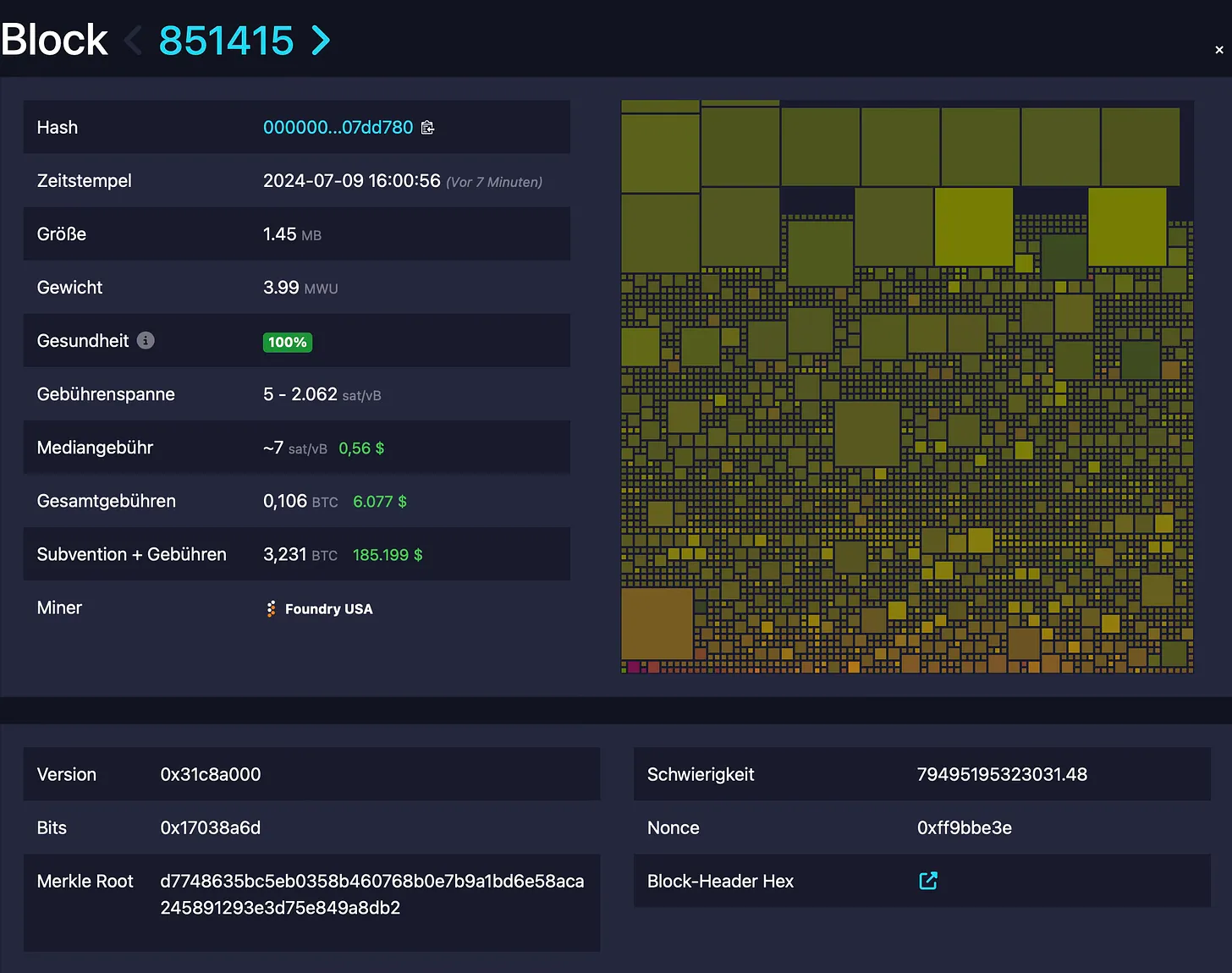Click the info icon beside Gesundheit
This screenshot has height=973, width=1232.
click(x=146, y=340)
